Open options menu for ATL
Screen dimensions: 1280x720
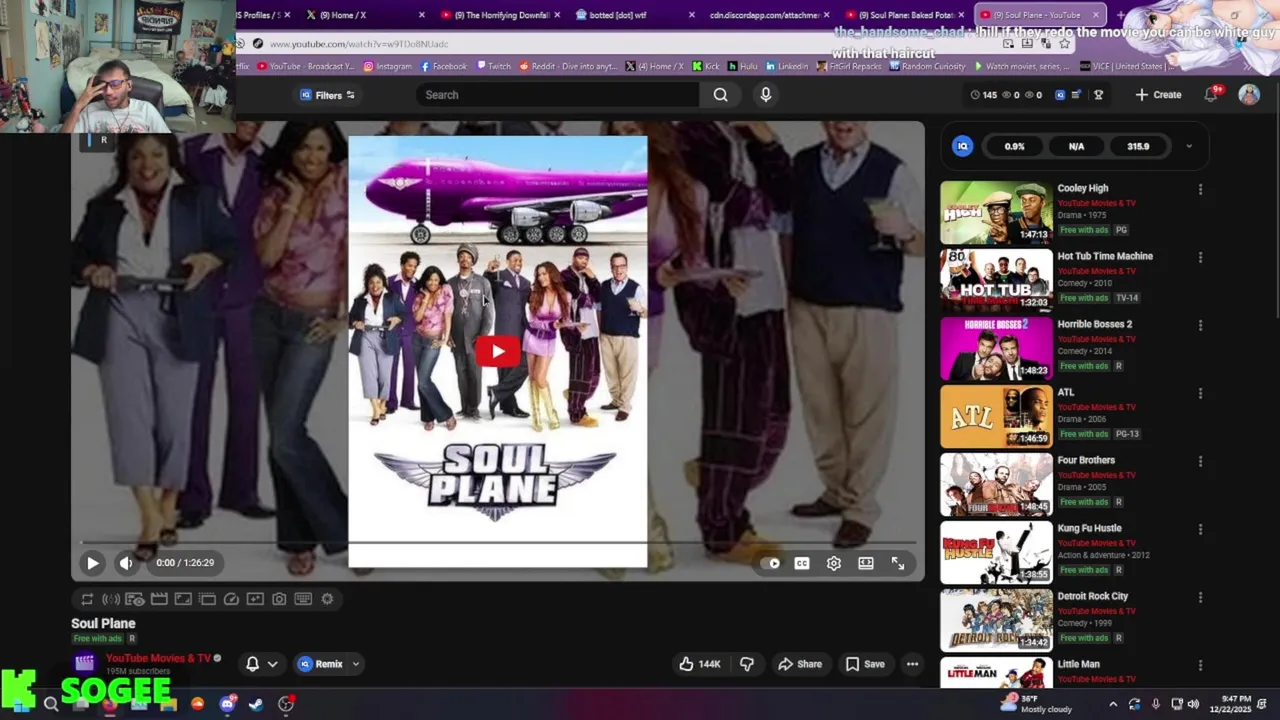point(1200,393)
